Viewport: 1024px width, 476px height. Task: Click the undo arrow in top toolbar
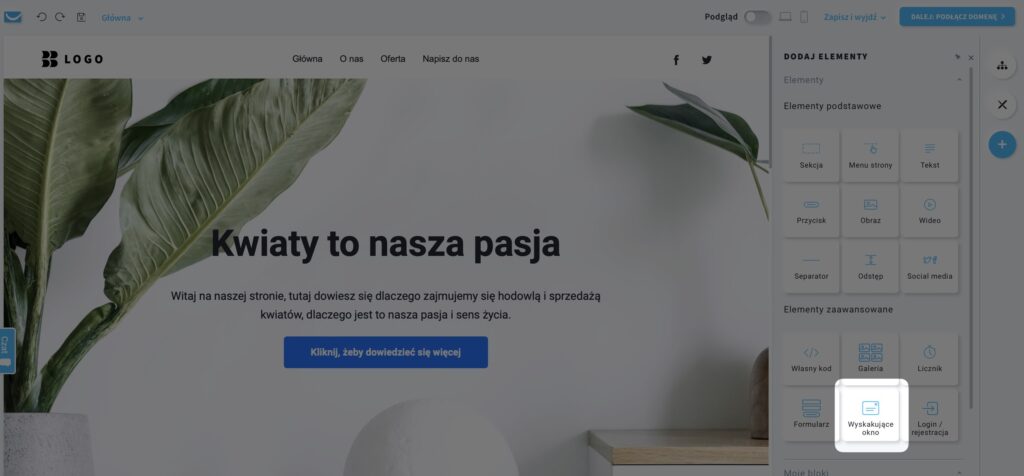(41, 17)
